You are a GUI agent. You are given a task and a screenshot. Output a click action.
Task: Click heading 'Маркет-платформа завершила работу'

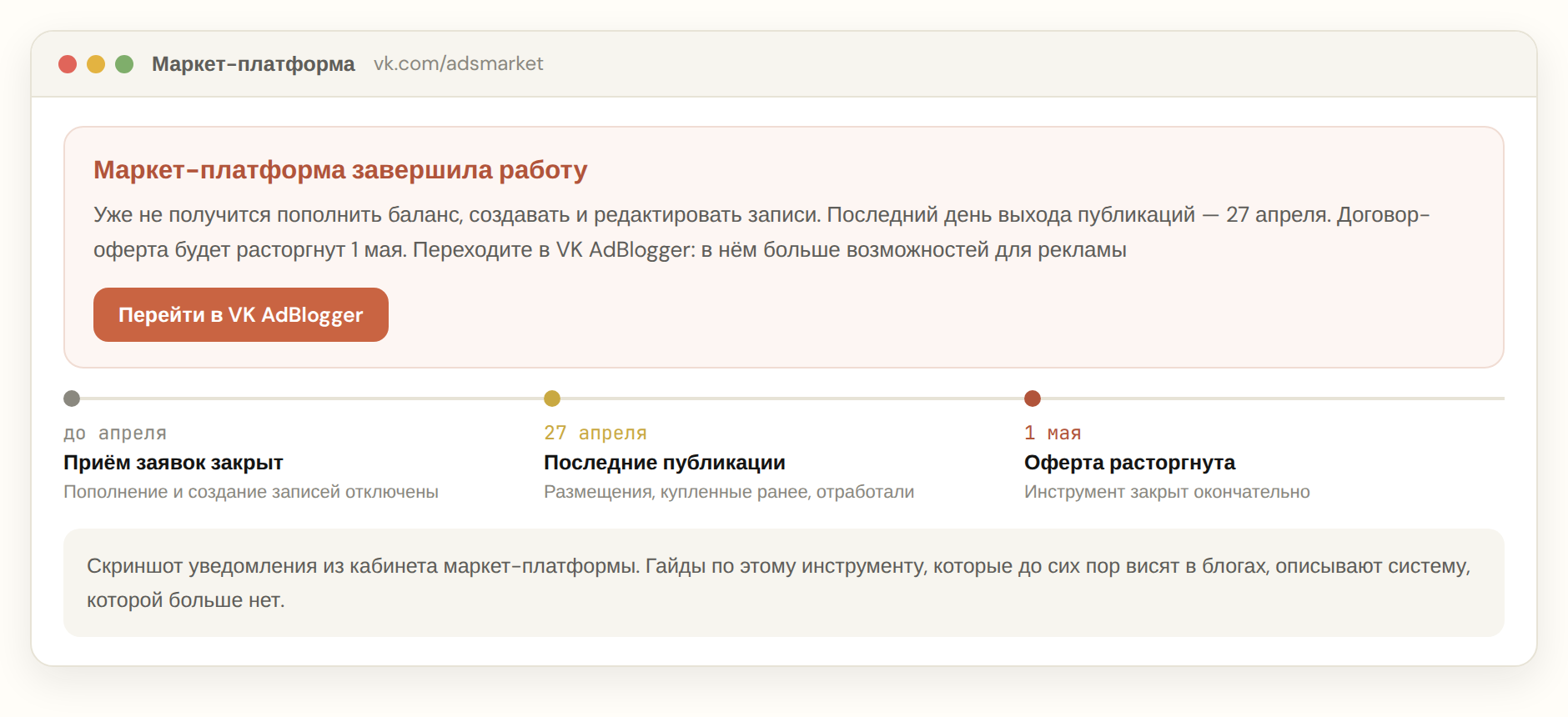point(340,169)
